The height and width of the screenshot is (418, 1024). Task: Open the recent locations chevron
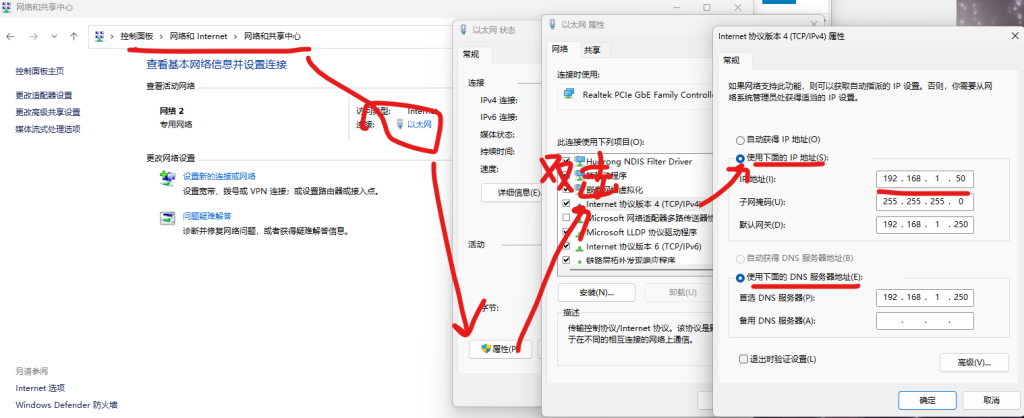pyautogui.click(x=54, y=37)
